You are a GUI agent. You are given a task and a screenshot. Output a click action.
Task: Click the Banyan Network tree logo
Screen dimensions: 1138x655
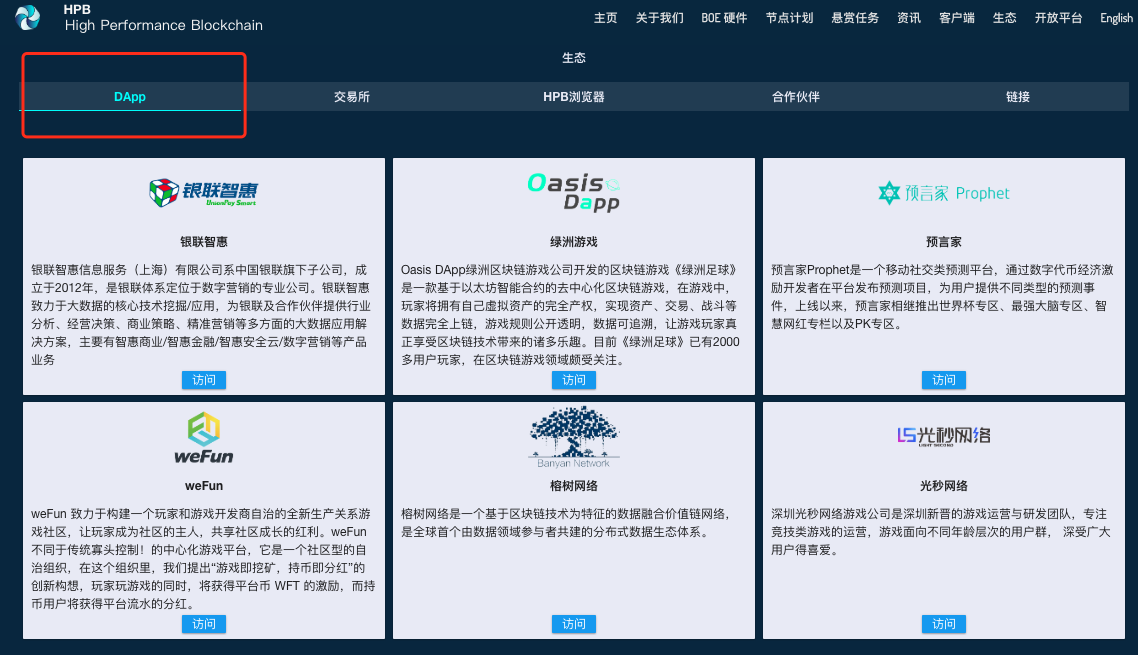point(573,437)
